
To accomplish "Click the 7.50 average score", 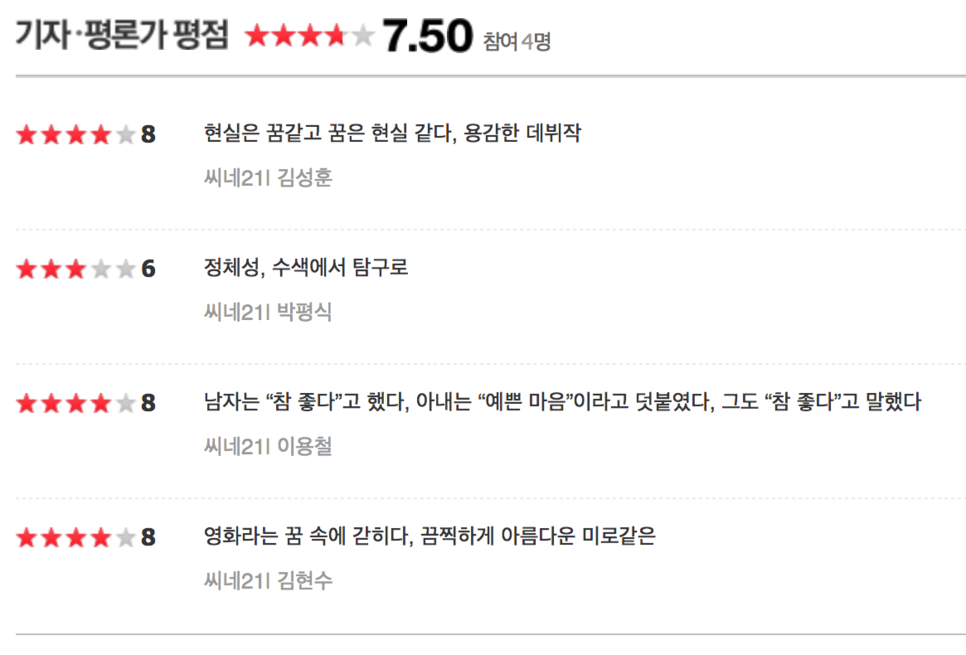I will [427, 36].
